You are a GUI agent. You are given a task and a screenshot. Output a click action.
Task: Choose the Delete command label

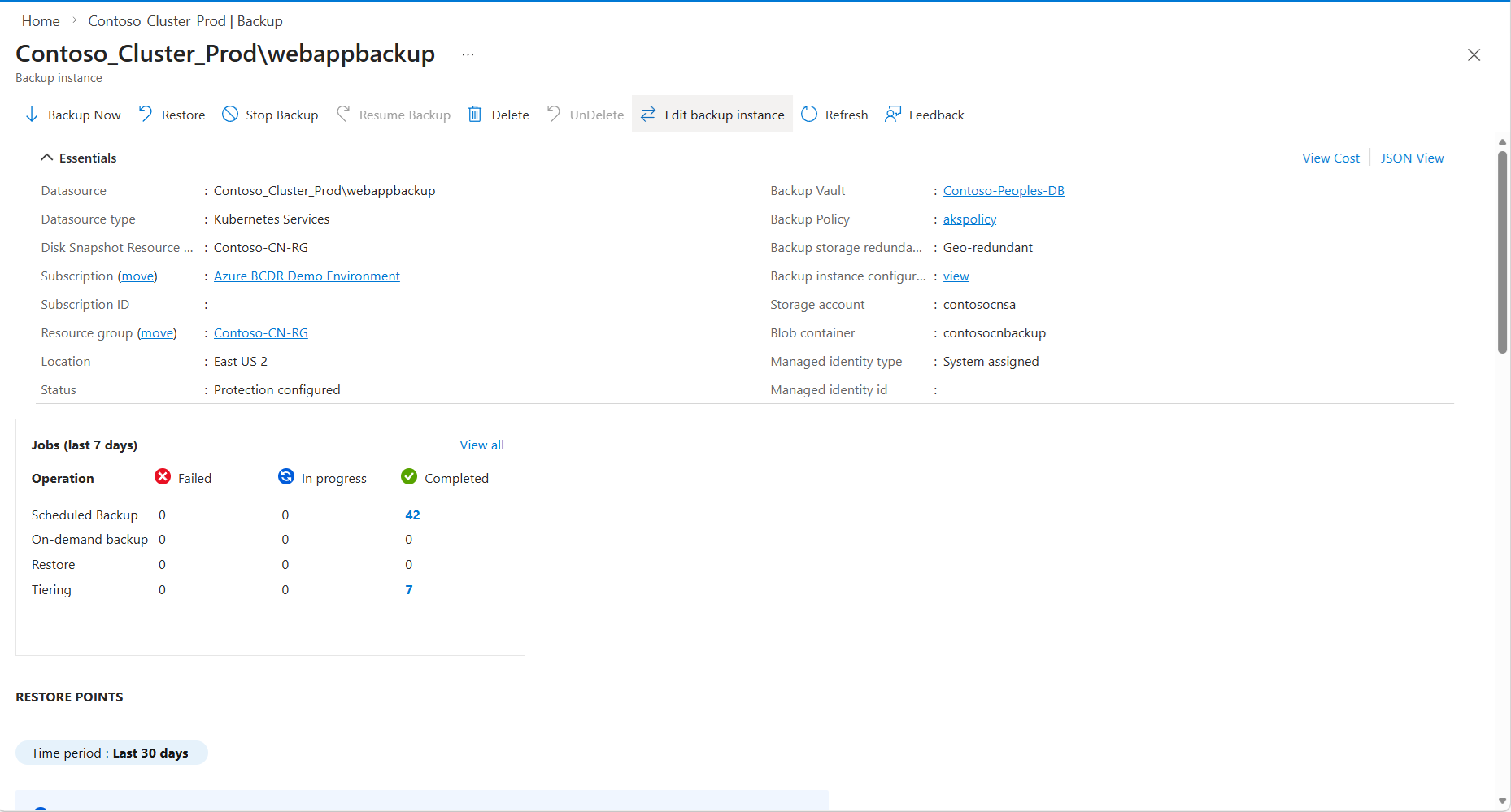[511, 115]
